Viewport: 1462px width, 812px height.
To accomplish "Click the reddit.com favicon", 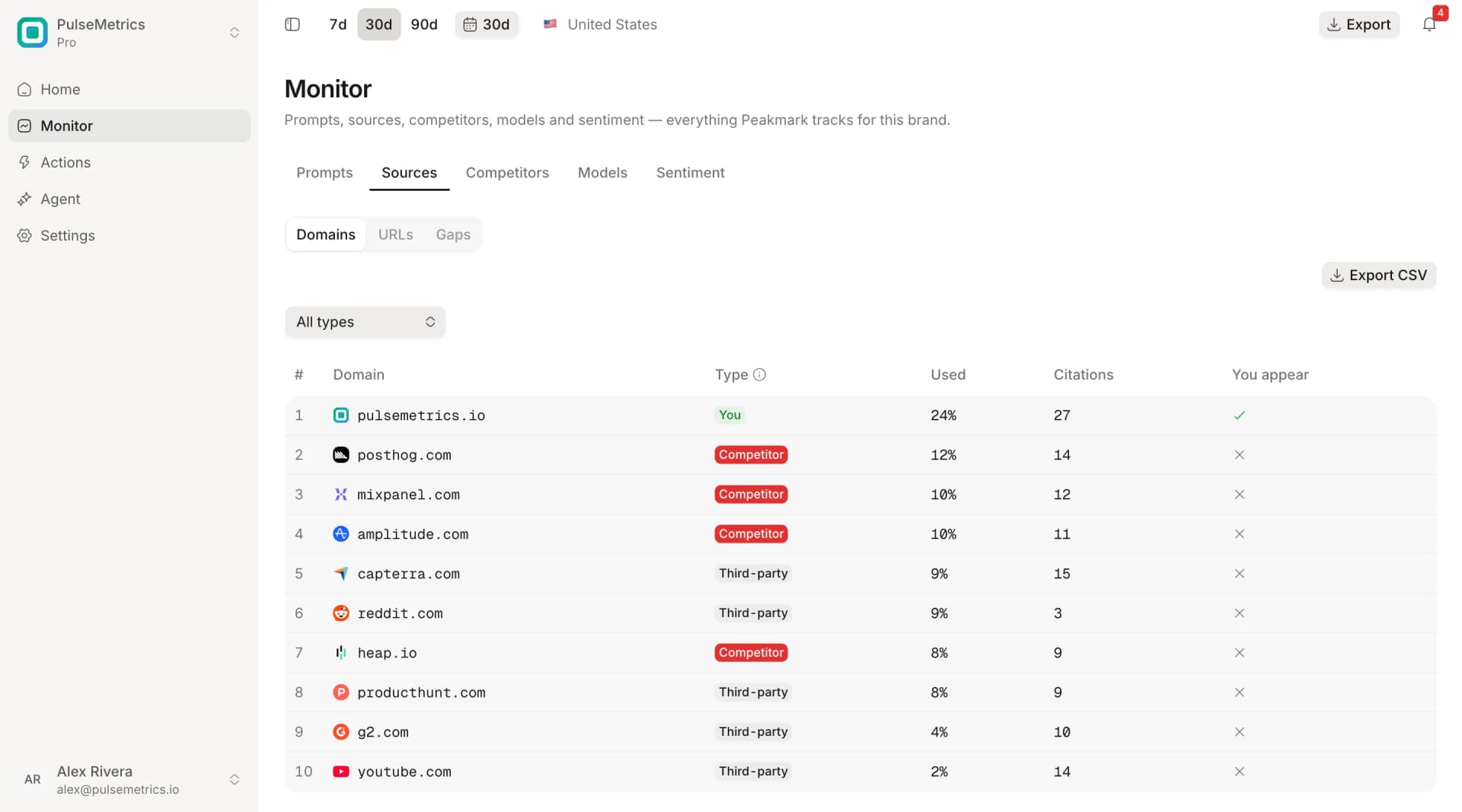I will click(x=341, y=613).
